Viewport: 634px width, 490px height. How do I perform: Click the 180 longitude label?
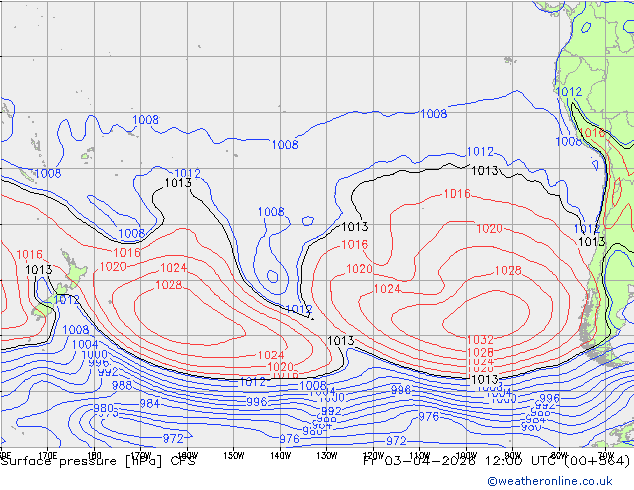point(94,456)
